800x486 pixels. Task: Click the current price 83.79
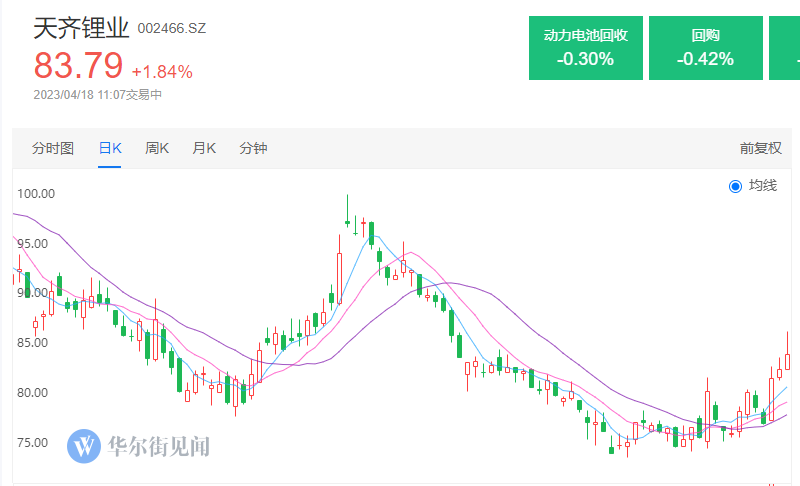[x=78, y=66]
